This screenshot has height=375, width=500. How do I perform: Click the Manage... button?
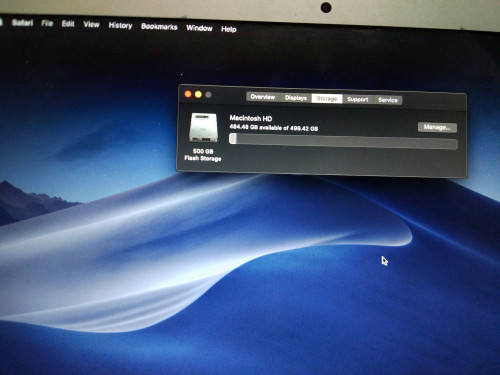[437, 127]
